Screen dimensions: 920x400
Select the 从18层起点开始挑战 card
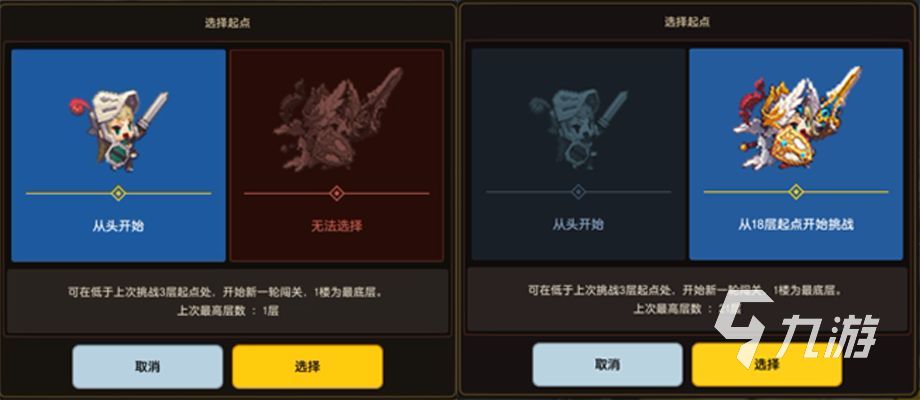pos(796,154)
